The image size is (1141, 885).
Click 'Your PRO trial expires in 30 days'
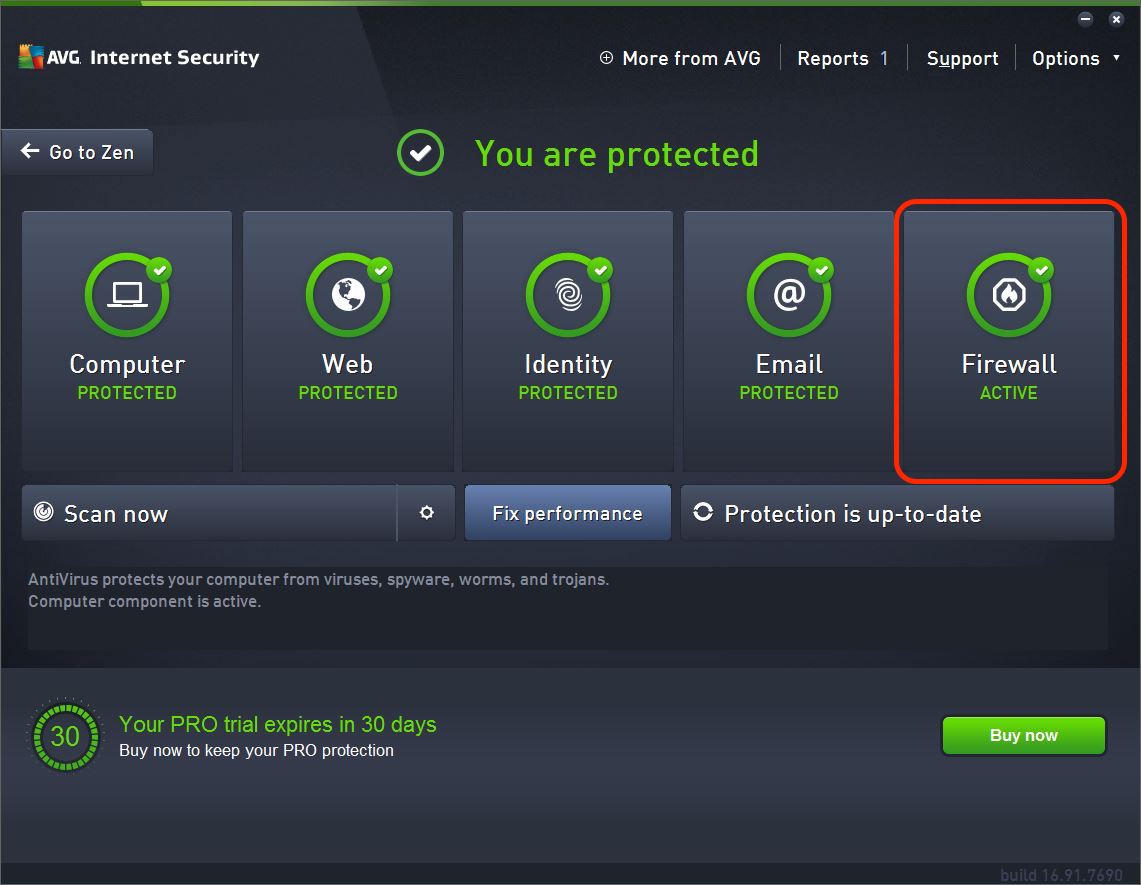(x=277, y=724)
